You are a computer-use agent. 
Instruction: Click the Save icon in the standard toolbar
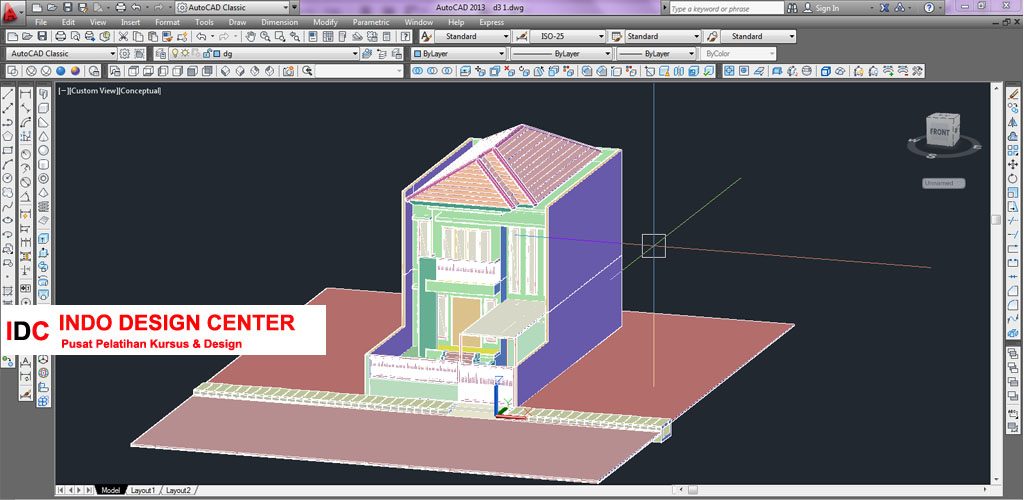pos(42,37)
